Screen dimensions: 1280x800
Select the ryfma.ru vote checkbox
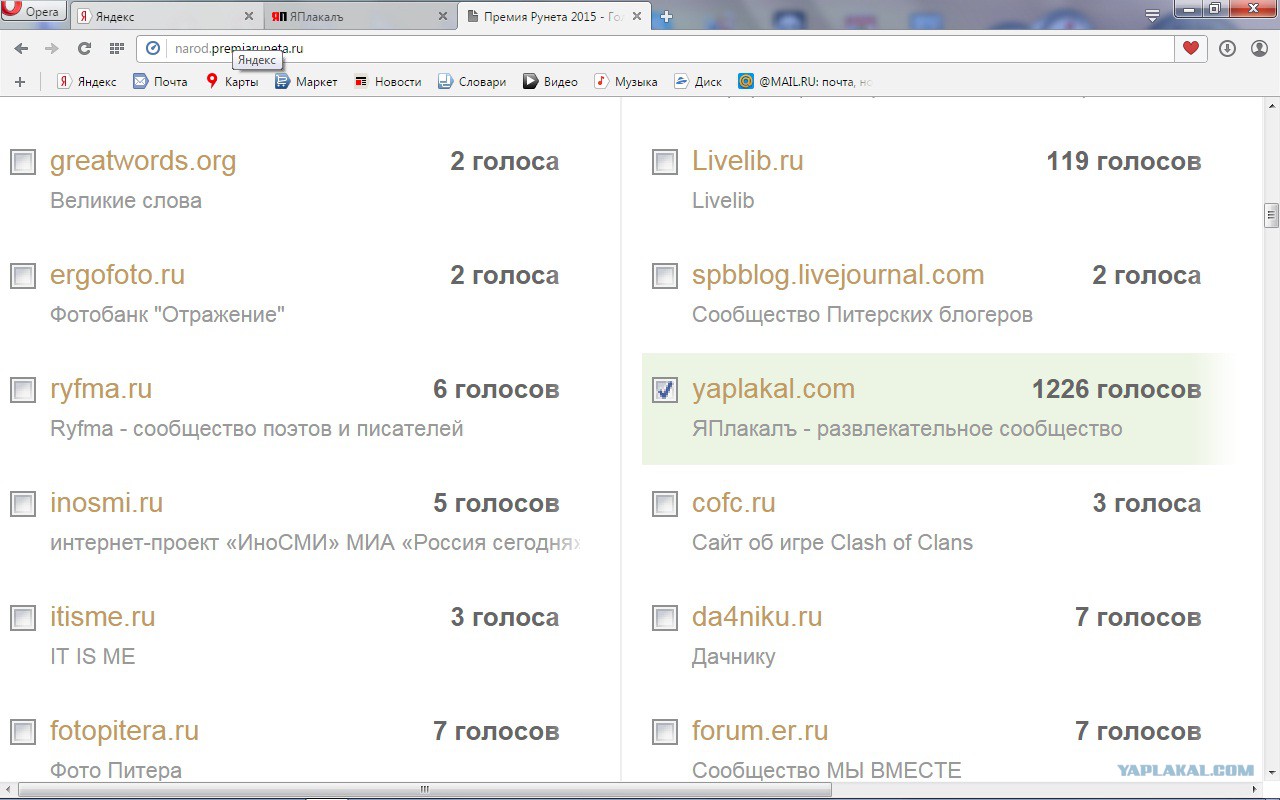point(23,390)
